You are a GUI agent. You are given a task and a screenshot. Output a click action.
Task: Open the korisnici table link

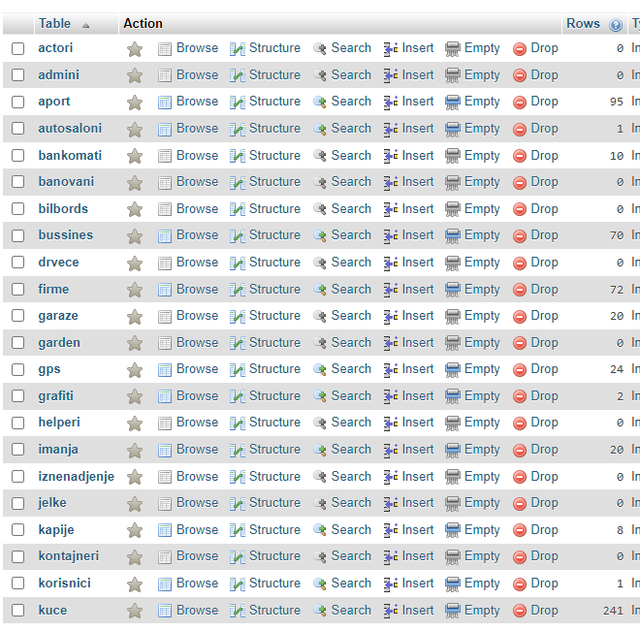[x=64, y=583]
